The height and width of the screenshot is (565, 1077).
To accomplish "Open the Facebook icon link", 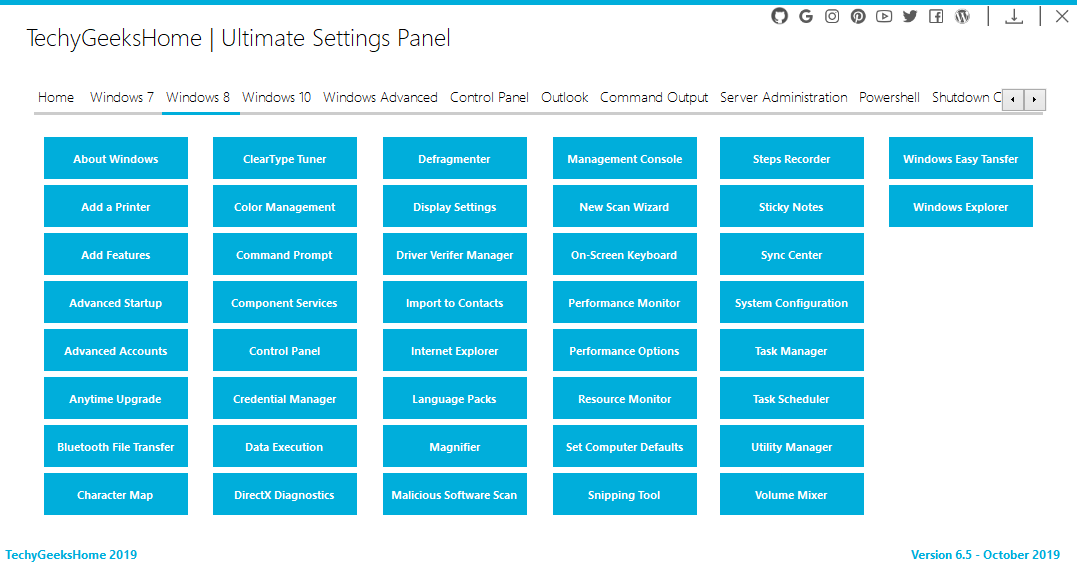I will click(936, 16).
